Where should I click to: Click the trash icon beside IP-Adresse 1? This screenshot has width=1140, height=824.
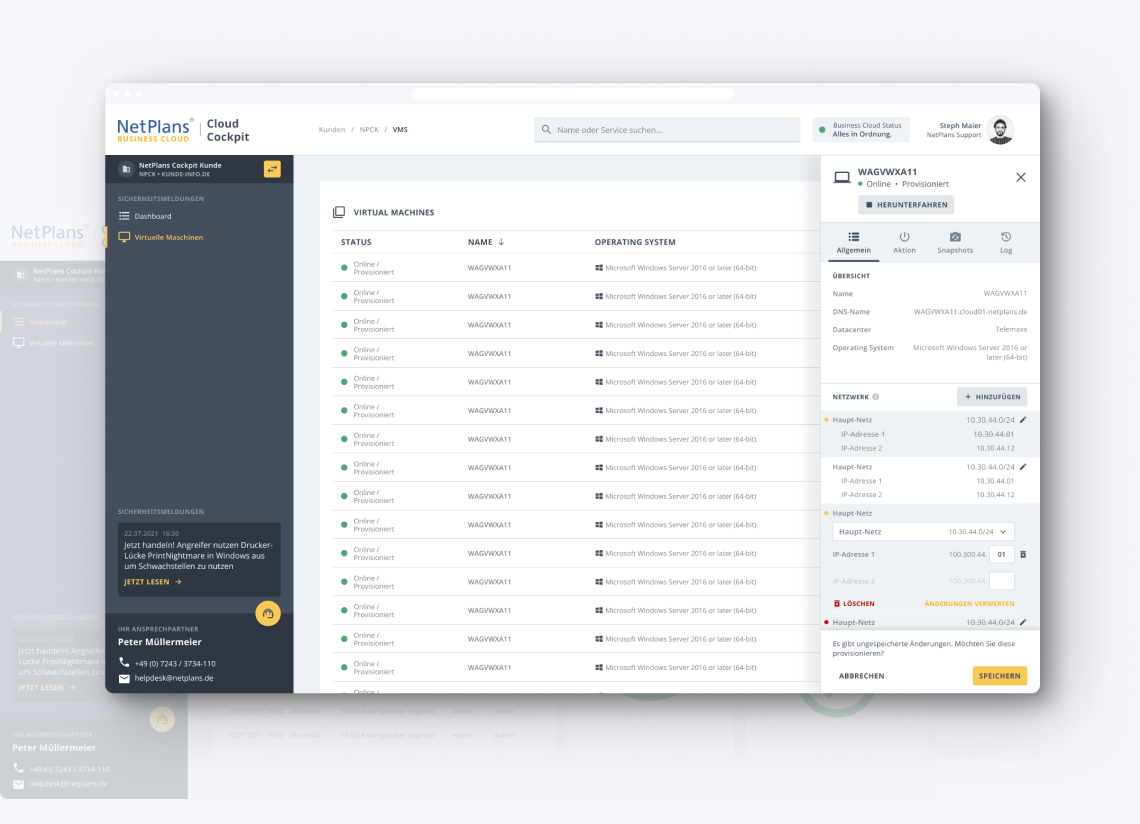pos(1022,554)
